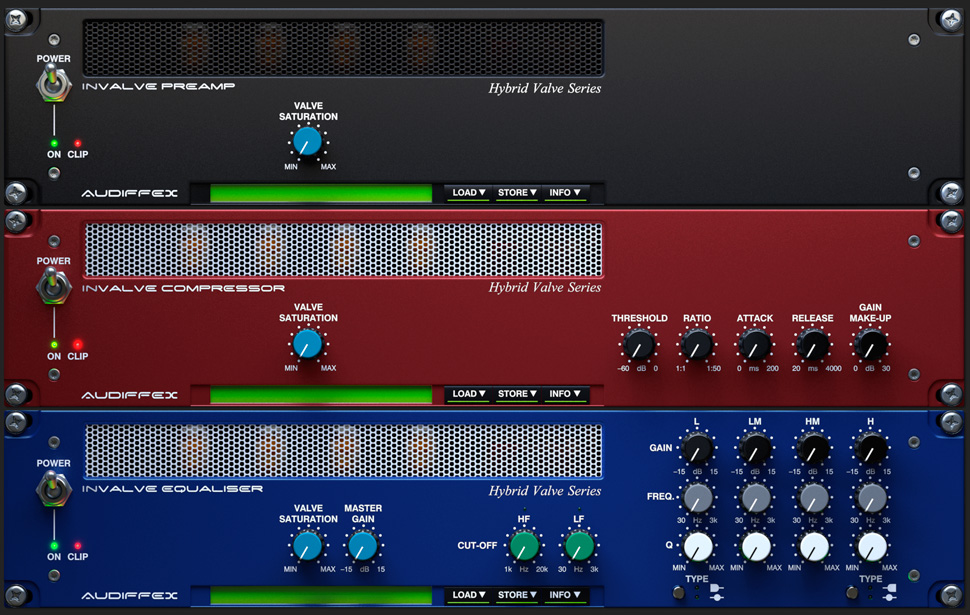
Task: Select high band peak filter icon
Action: click(x=890, y=598)
